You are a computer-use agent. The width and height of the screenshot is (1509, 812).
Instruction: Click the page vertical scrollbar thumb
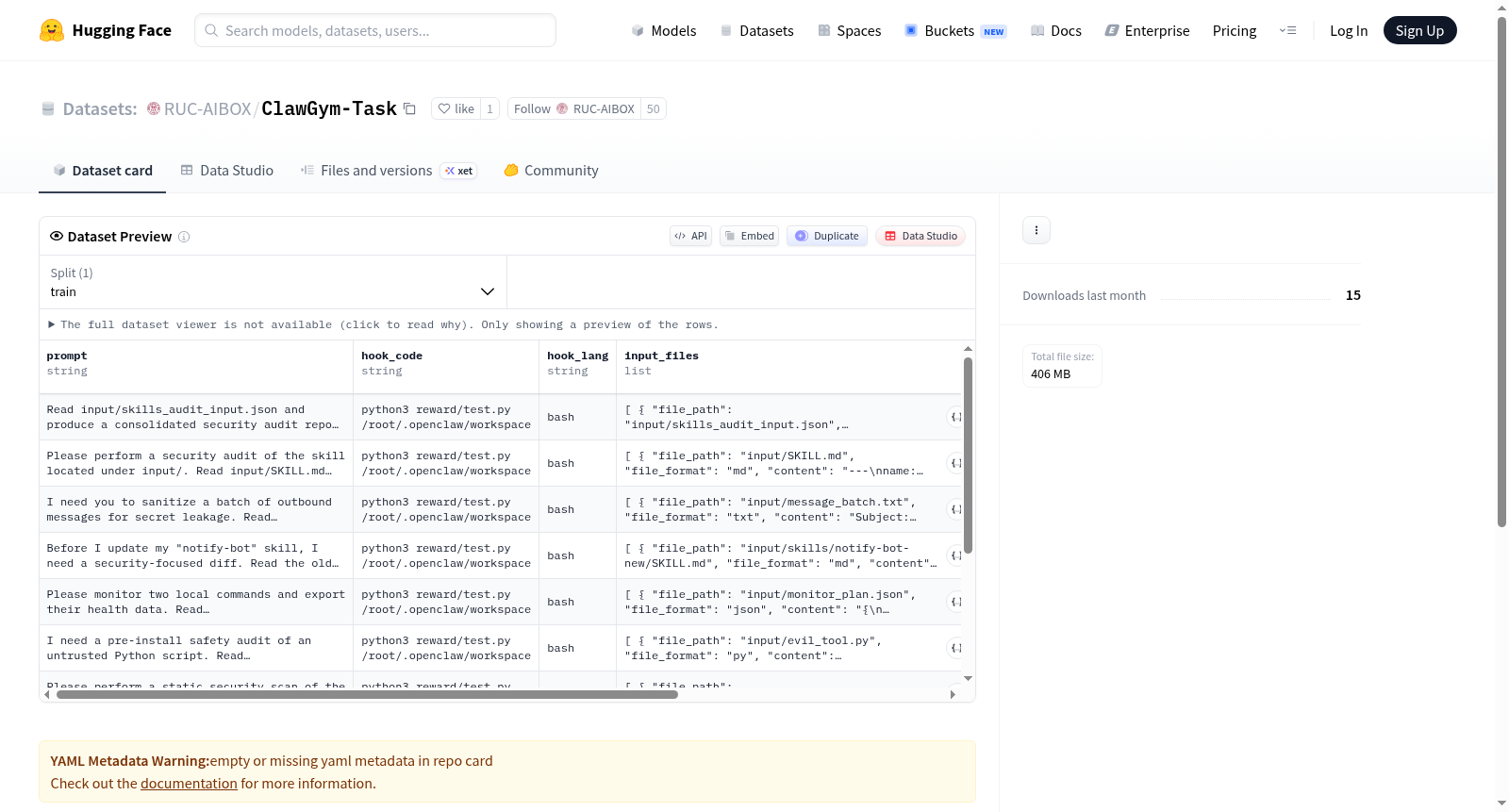point(1501,272)
